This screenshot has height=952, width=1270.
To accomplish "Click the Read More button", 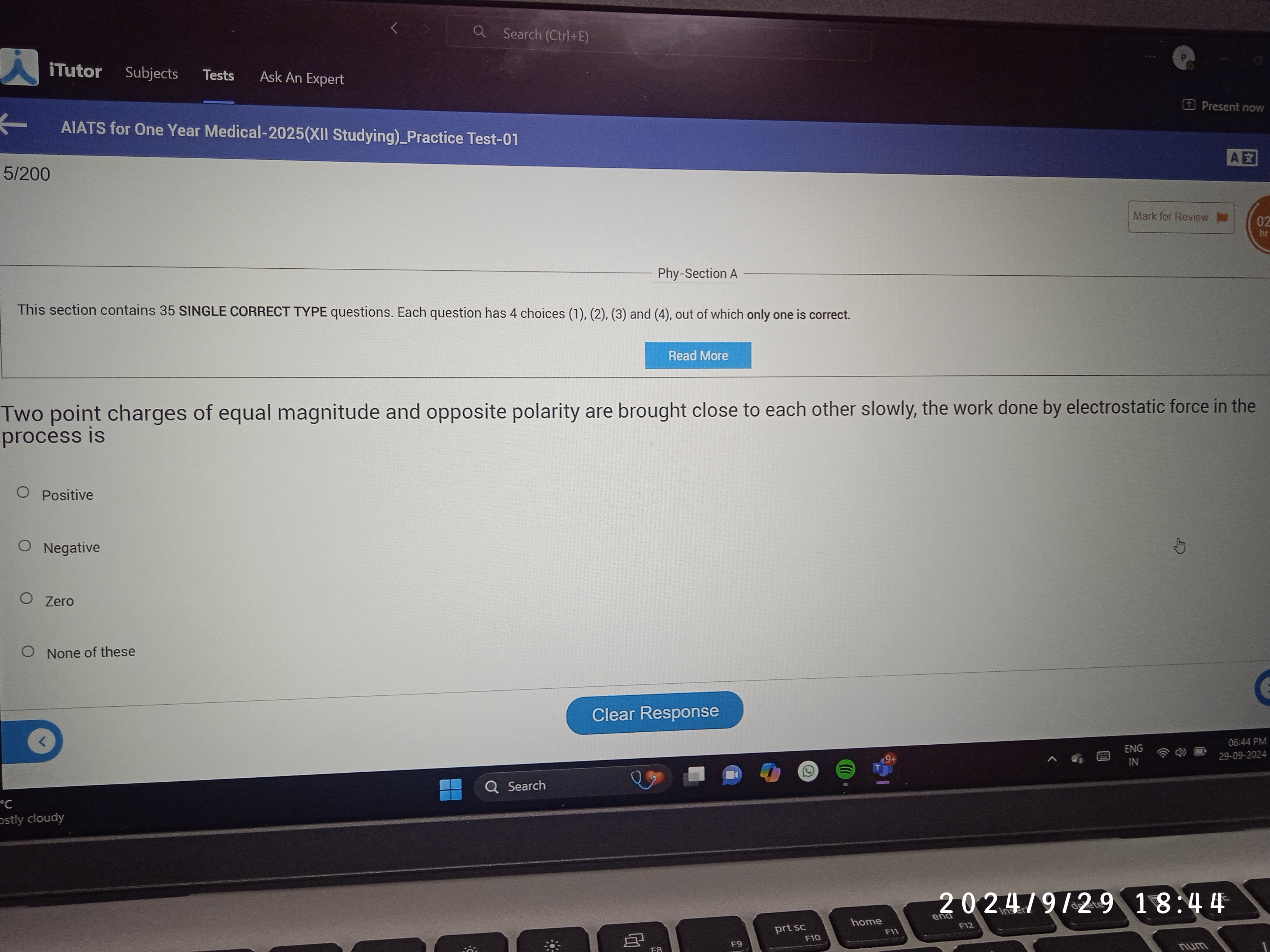I will (697, 355).
